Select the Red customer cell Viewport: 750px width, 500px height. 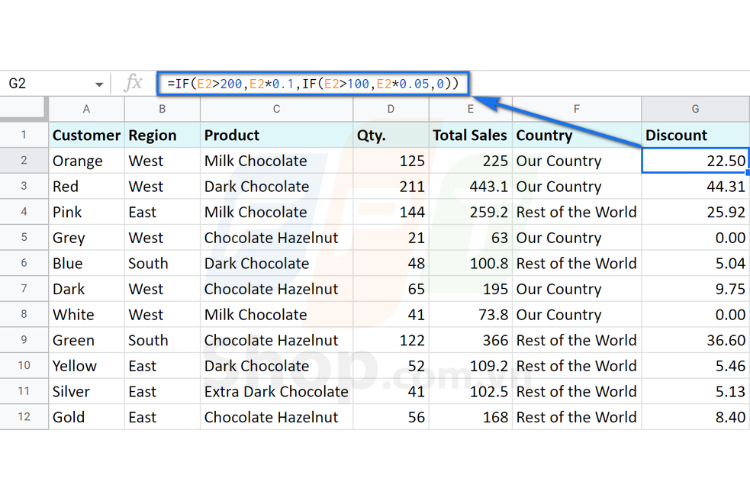point(87,186)
